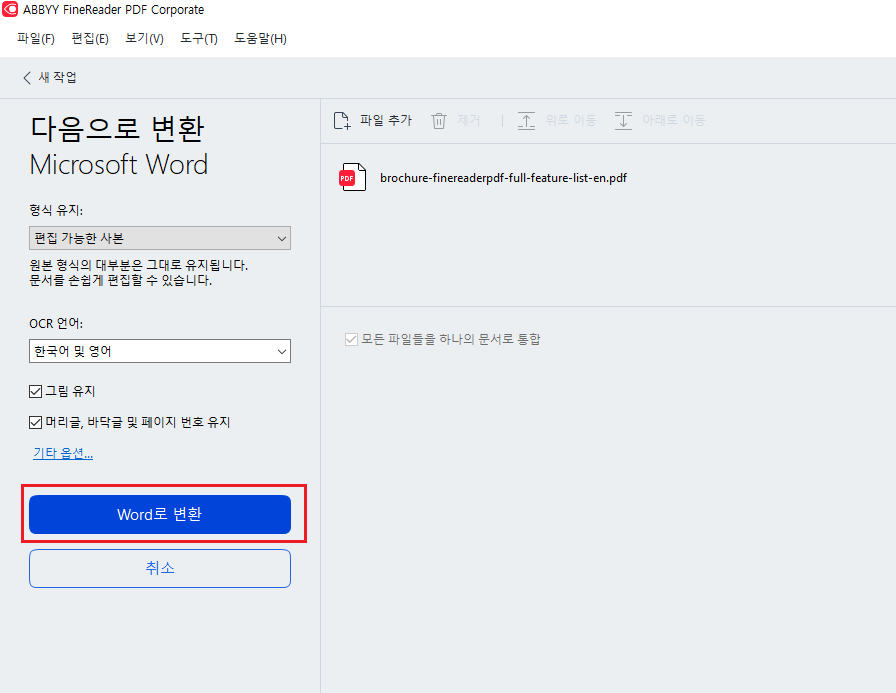
Task: Click the move up arrow icon
Action: tap(526, 121)
